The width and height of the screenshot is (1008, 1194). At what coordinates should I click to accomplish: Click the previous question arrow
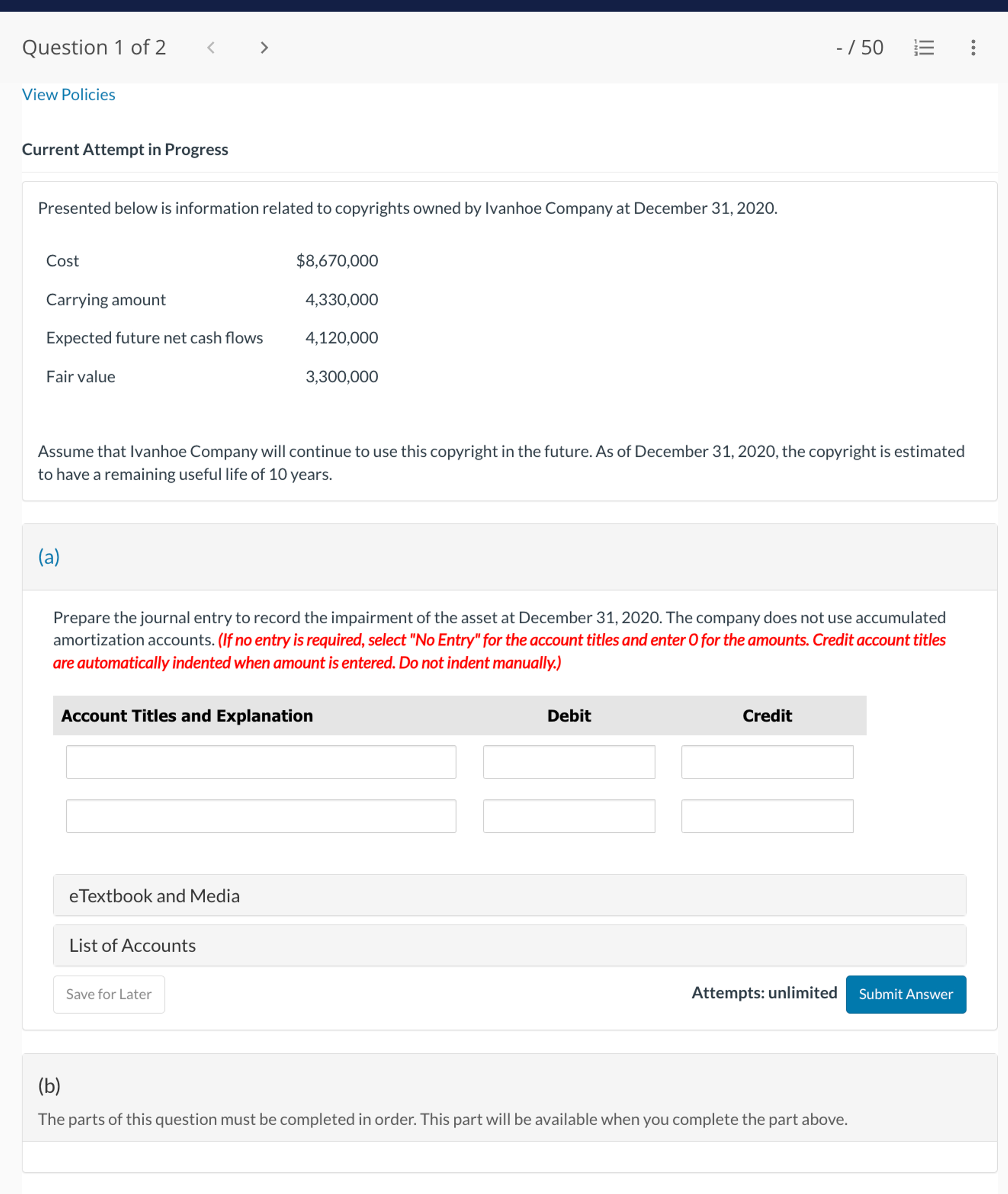pyautogui.click(x=211, y=48)
